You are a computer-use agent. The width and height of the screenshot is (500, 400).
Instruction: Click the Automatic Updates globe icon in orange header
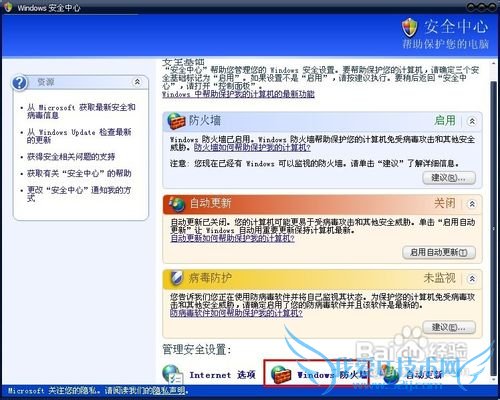click(177, 203)
